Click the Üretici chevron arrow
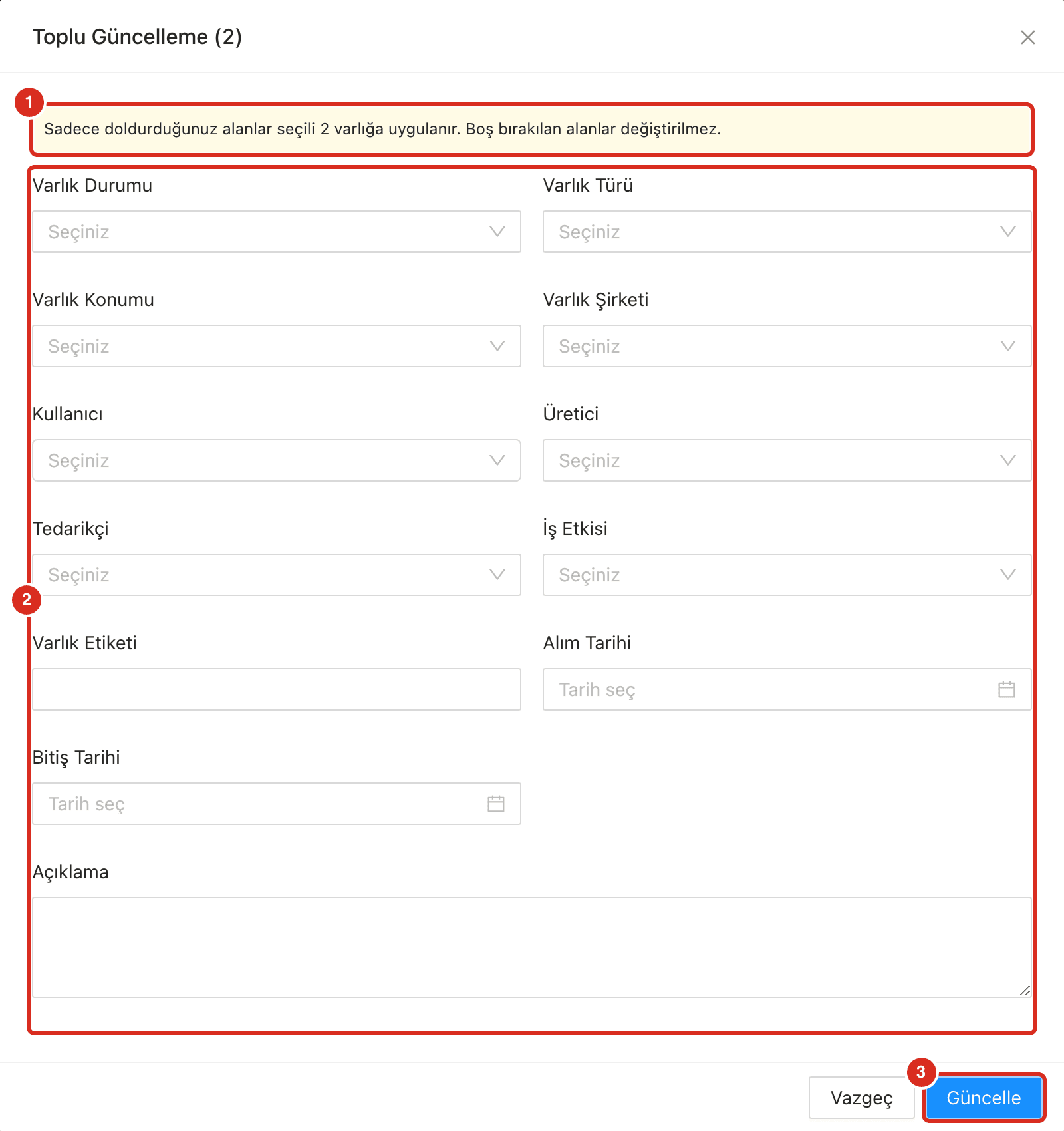 point(1008,460)
